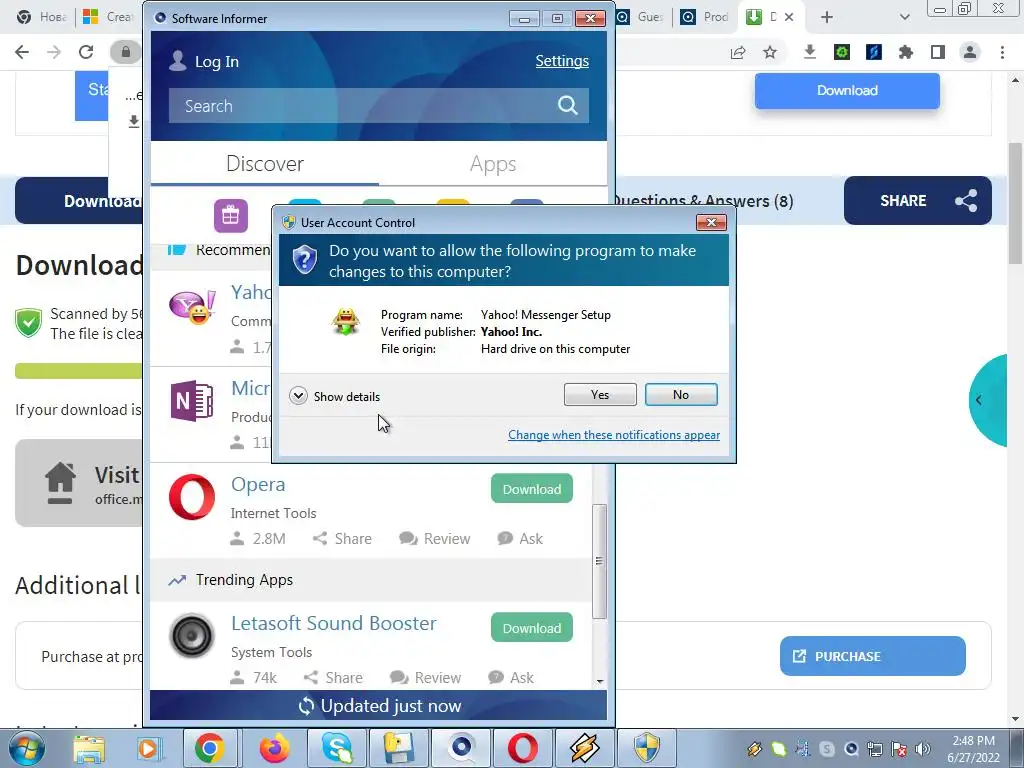Open the tab search dropdown arrow
The height and width of the screenshot is (768, 1024).
click(904, 18)
